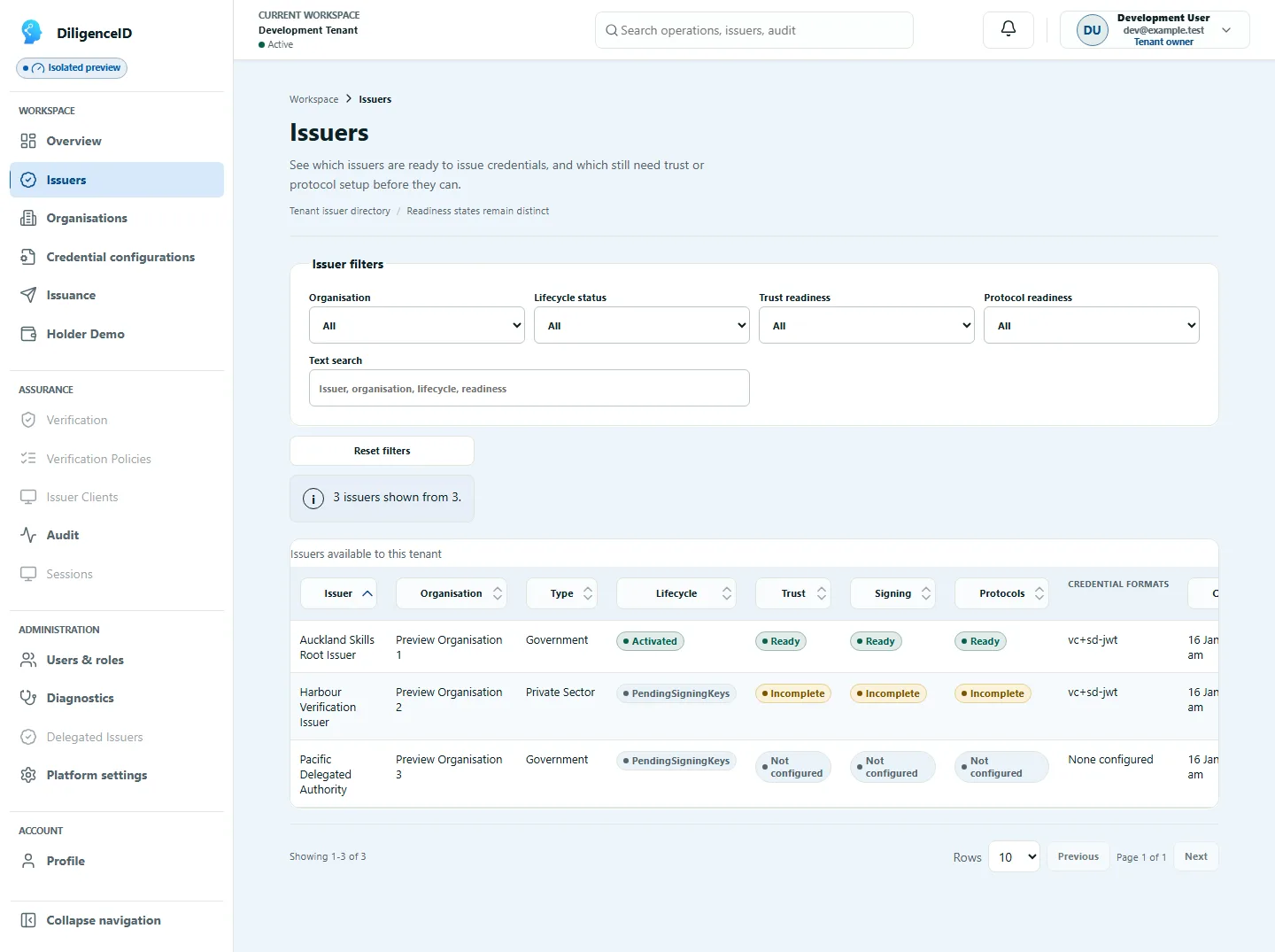Screen dimensions: 1275x952
Task: Click the Issuers check-circle icon
Action: tap(28, 180)
